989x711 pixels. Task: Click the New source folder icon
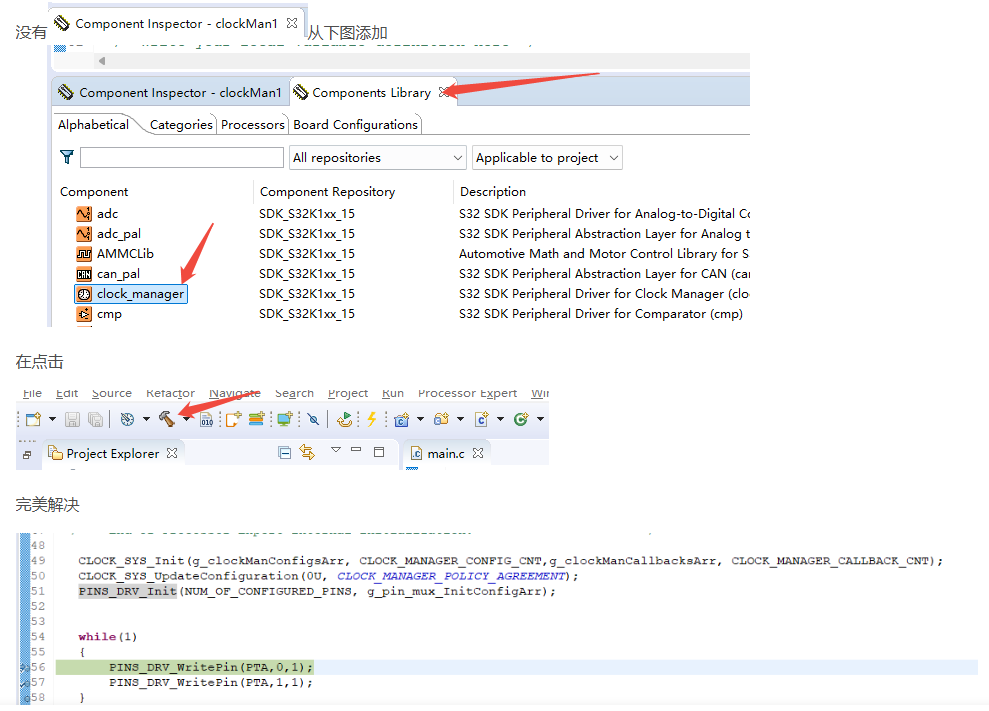[x=442, y=419]
